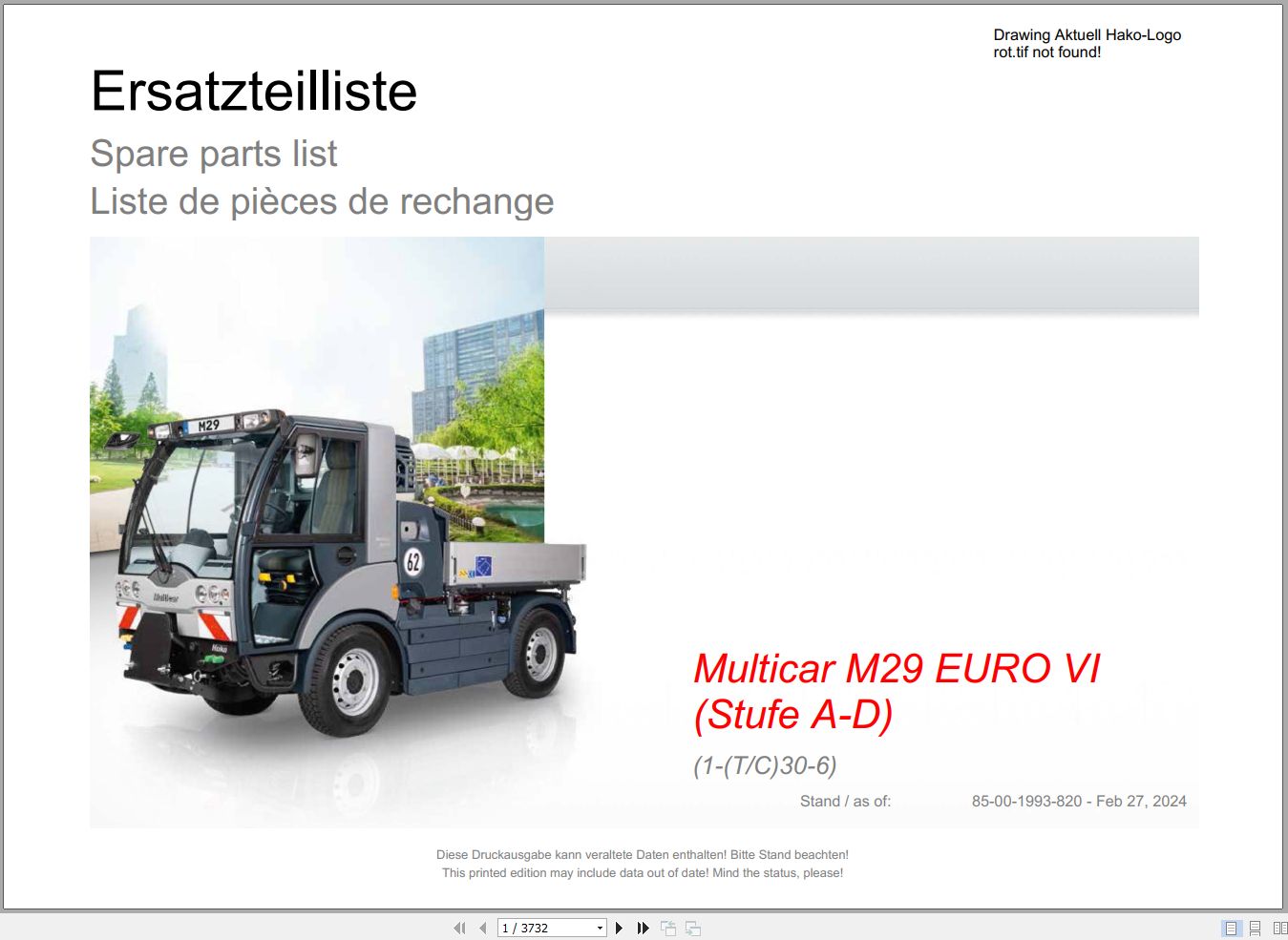This screenshot has height=940, width=1288.
Task: Go to the previous page
Action: pos(482,927)
